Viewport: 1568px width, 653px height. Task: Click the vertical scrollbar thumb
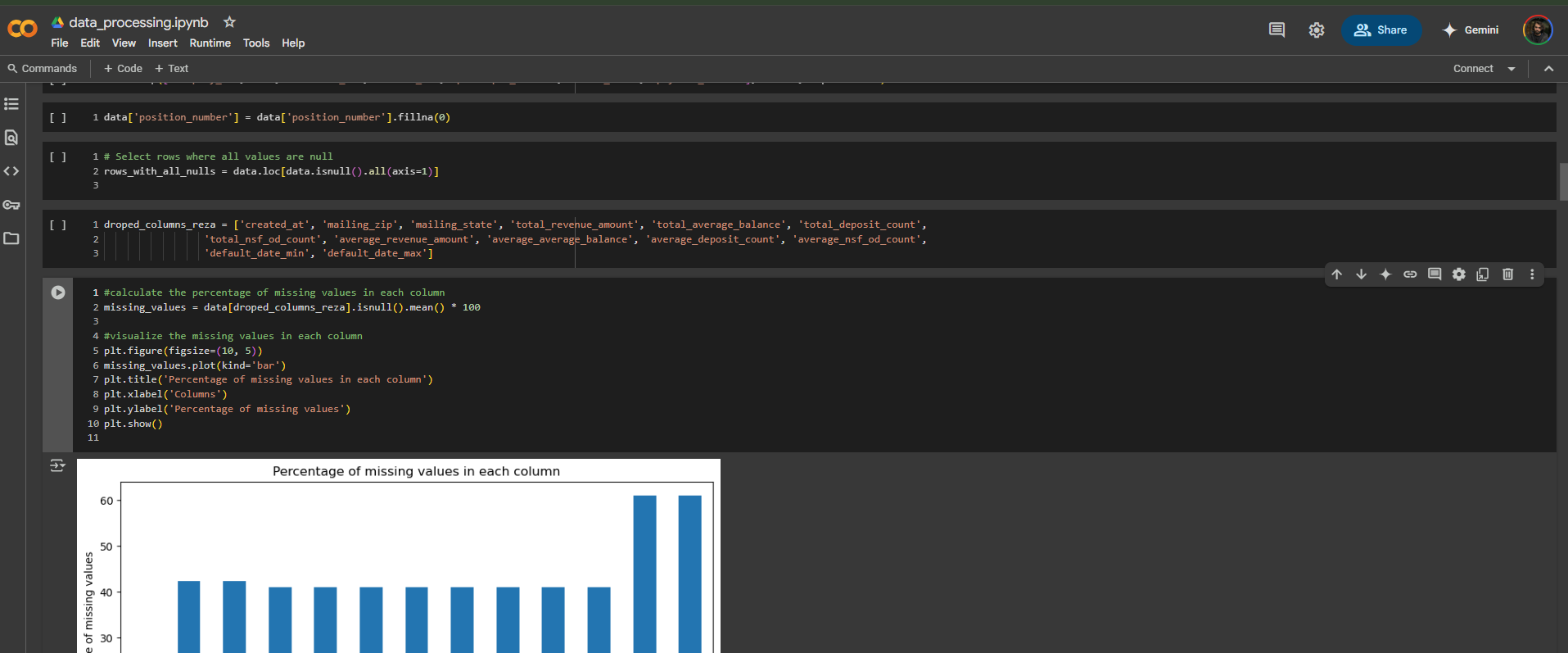[x=1563, y=181]
